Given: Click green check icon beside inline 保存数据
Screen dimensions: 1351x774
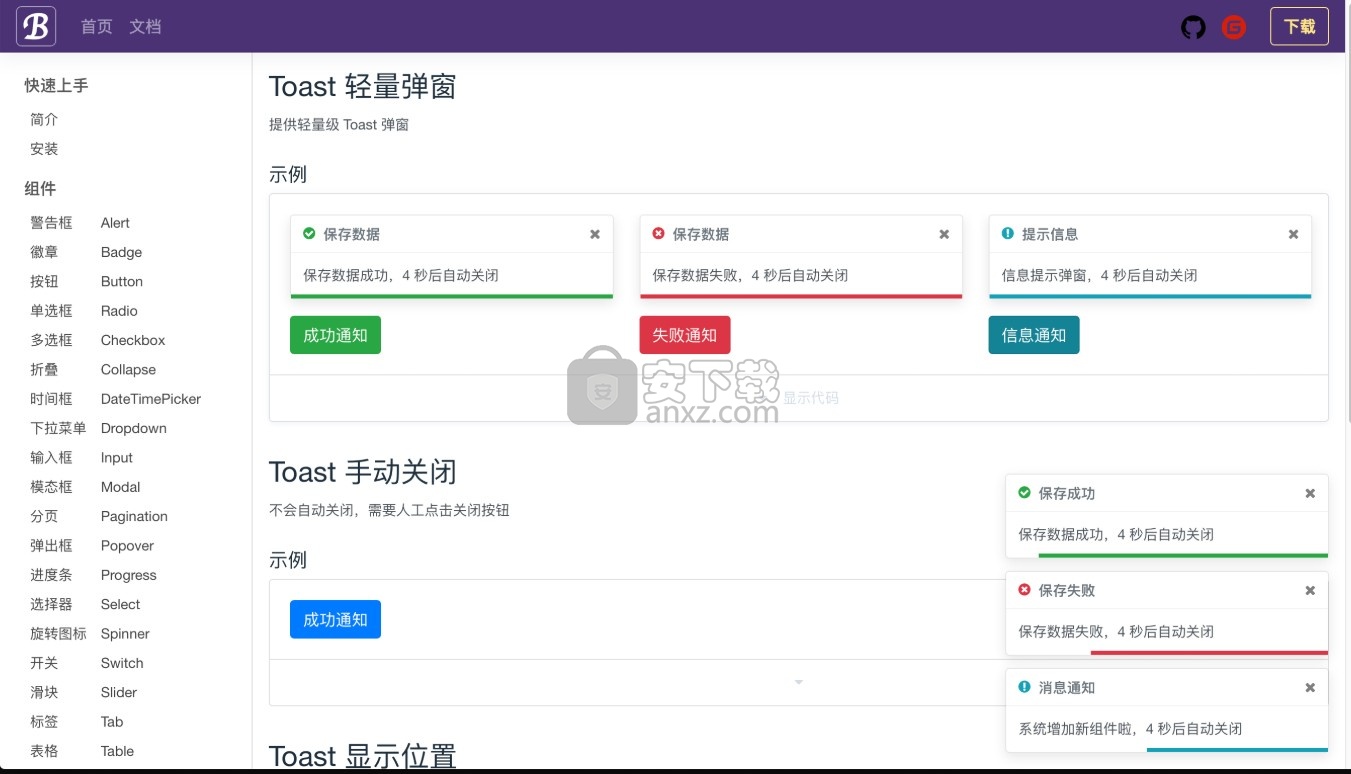Looking at the screenshot, I should coord(309,233).
